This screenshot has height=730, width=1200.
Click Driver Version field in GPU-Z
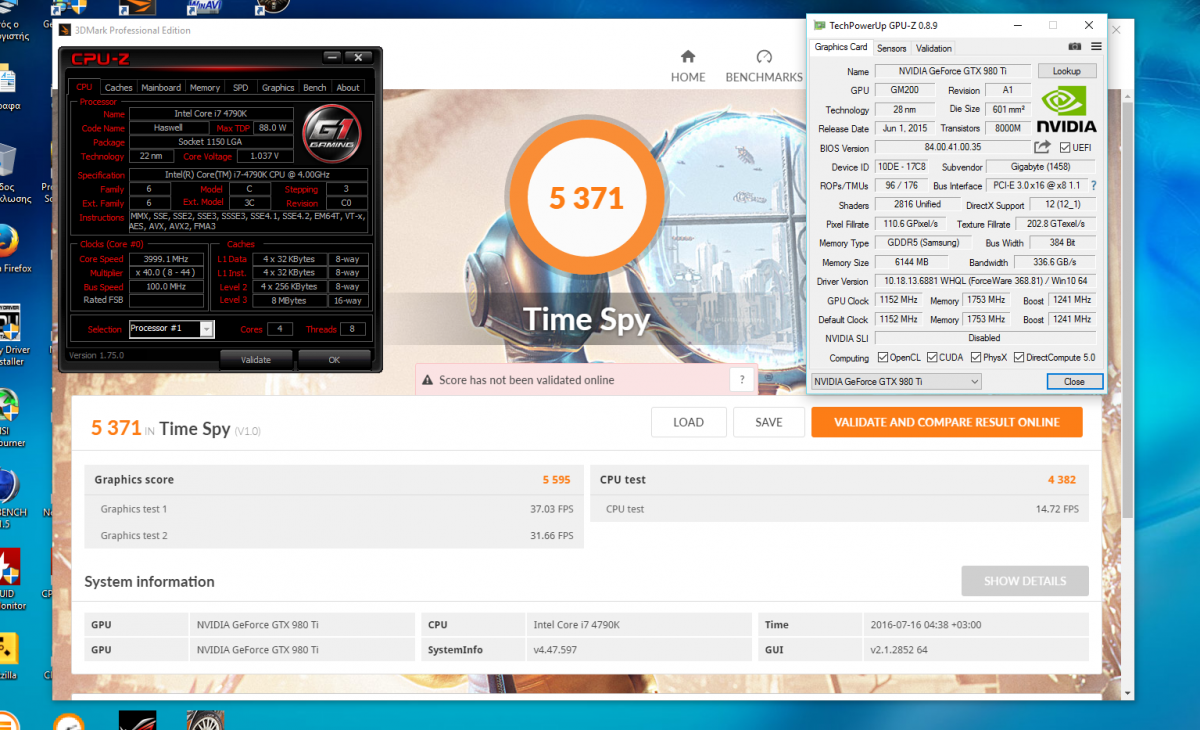985,281
